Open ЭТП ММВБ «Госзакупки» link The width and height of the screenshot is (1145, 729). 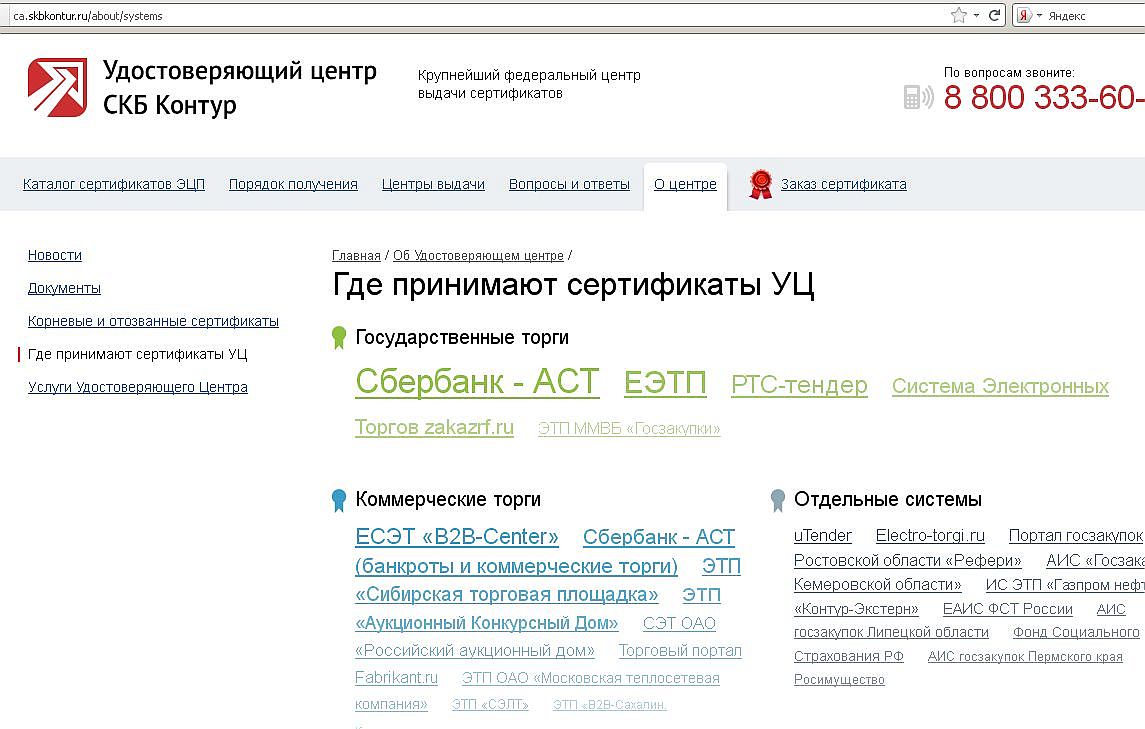coord(629,429)
